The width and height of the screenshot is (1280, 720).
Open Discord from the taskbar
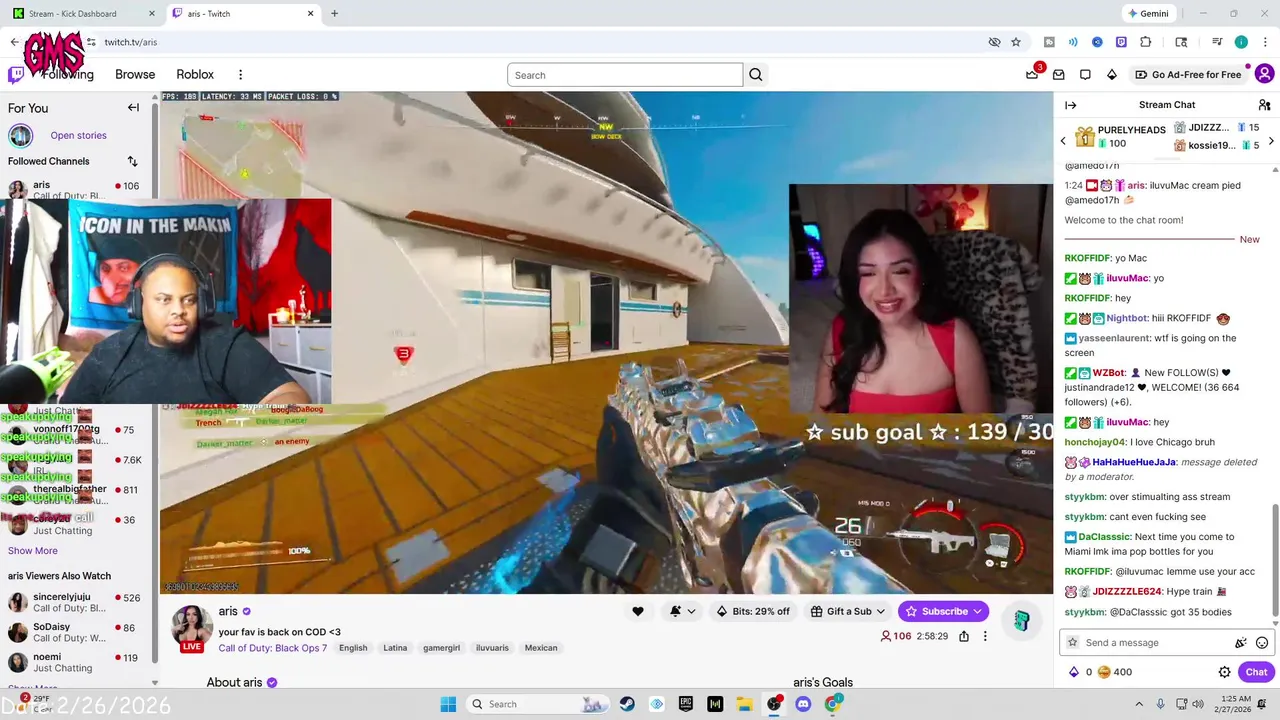[x=802, y=704]
